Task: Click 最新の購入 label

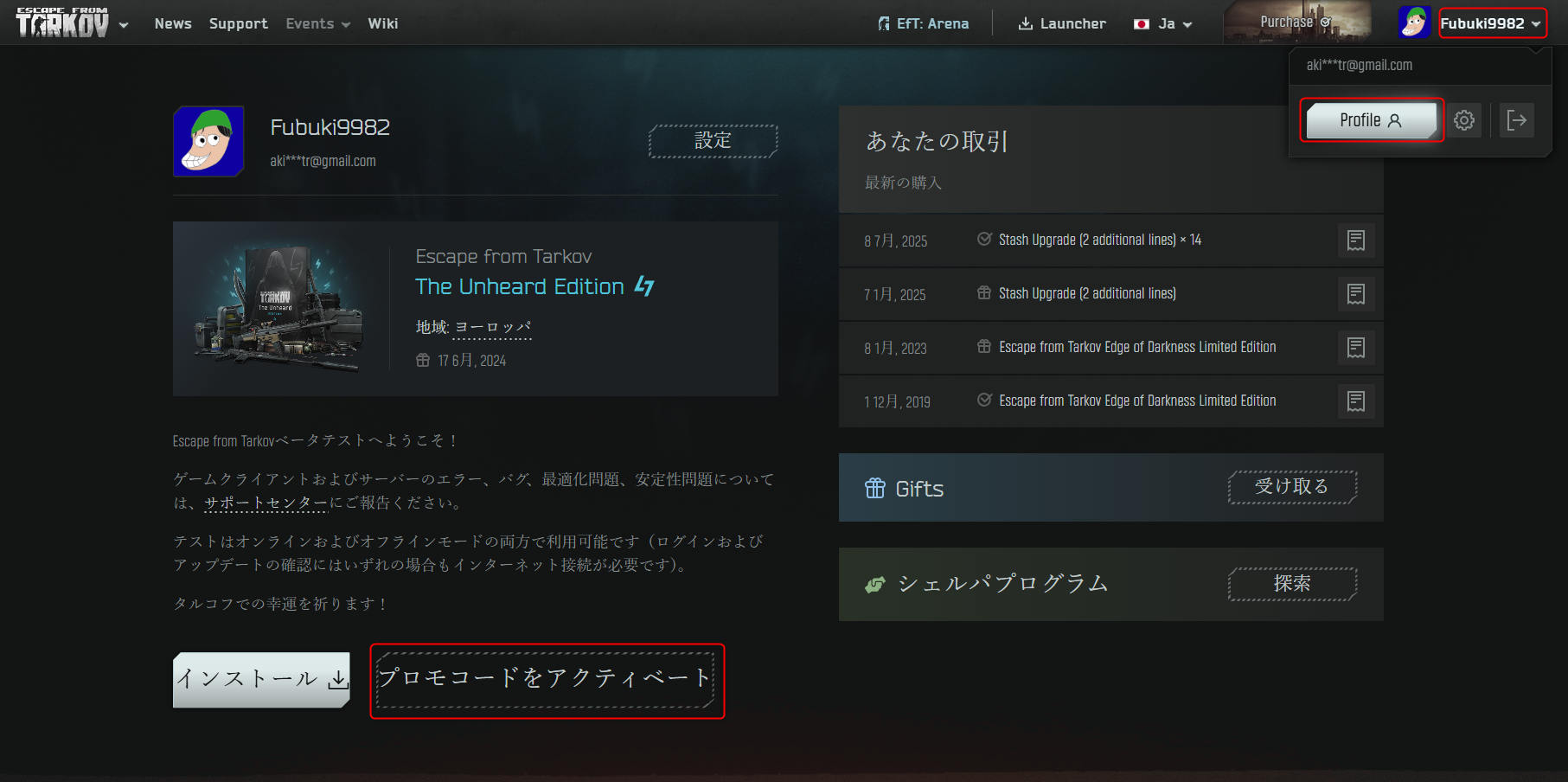Action: click(903, 183)
